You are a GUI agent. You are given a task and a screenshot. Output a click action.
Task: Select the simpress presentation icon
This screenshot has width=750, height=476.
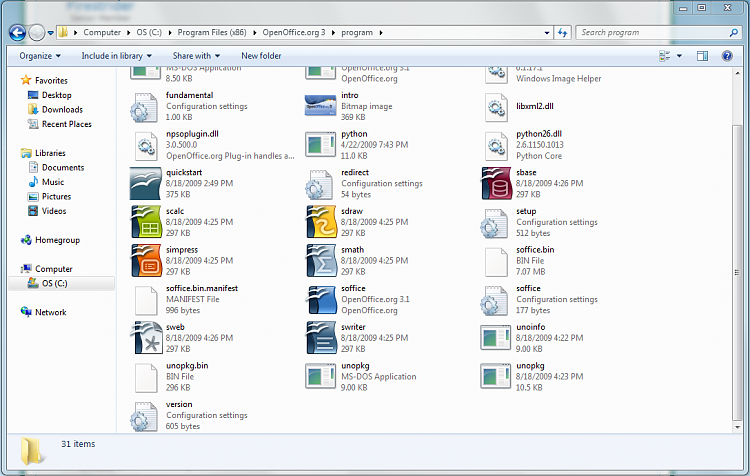[145, 261]
